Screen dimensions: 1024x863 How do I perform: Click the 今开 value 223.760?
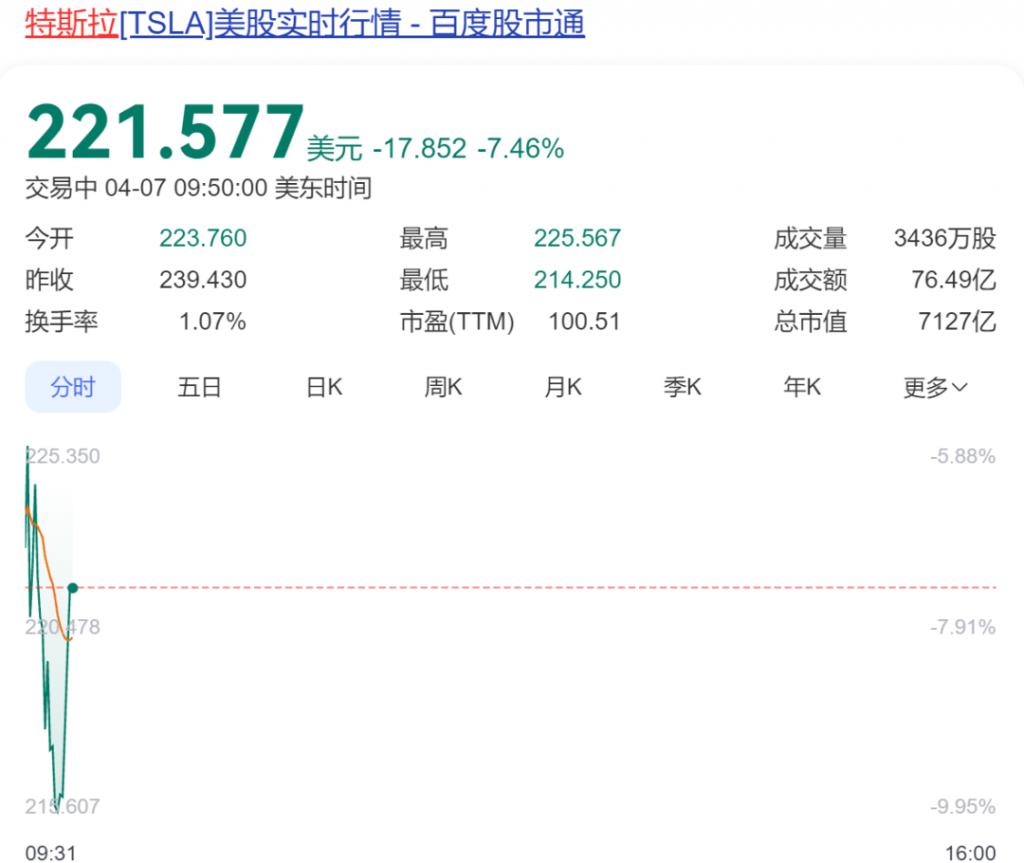coord(203,238)
